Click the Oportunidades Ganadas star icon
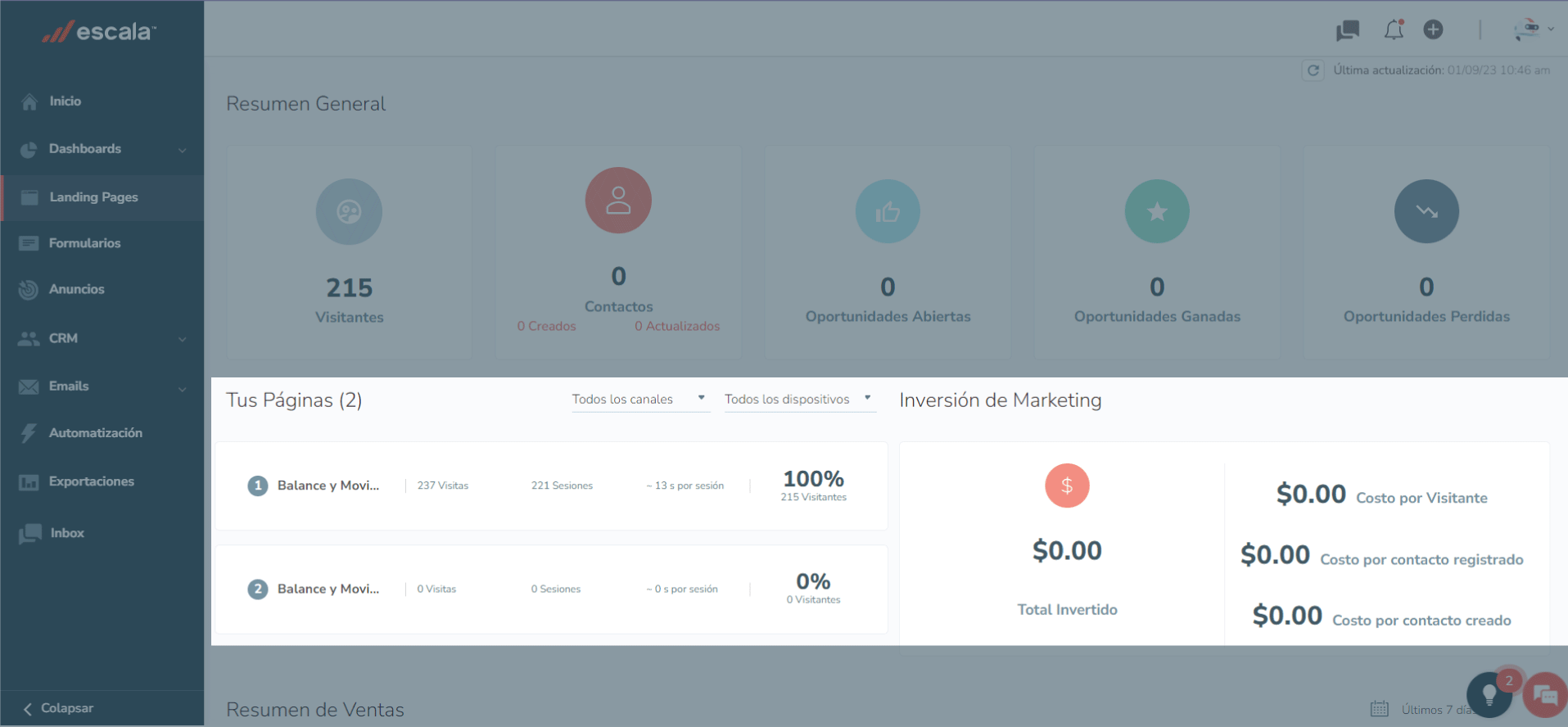 [1157, 212]
